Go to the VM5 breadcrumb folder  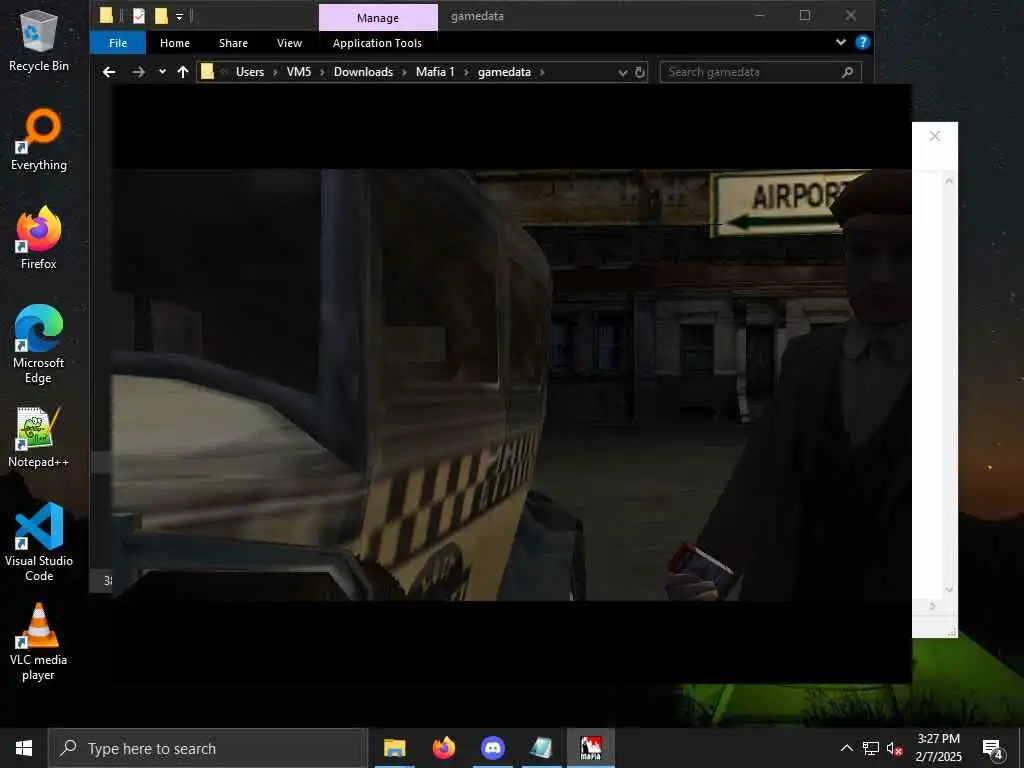coord(298,72)
